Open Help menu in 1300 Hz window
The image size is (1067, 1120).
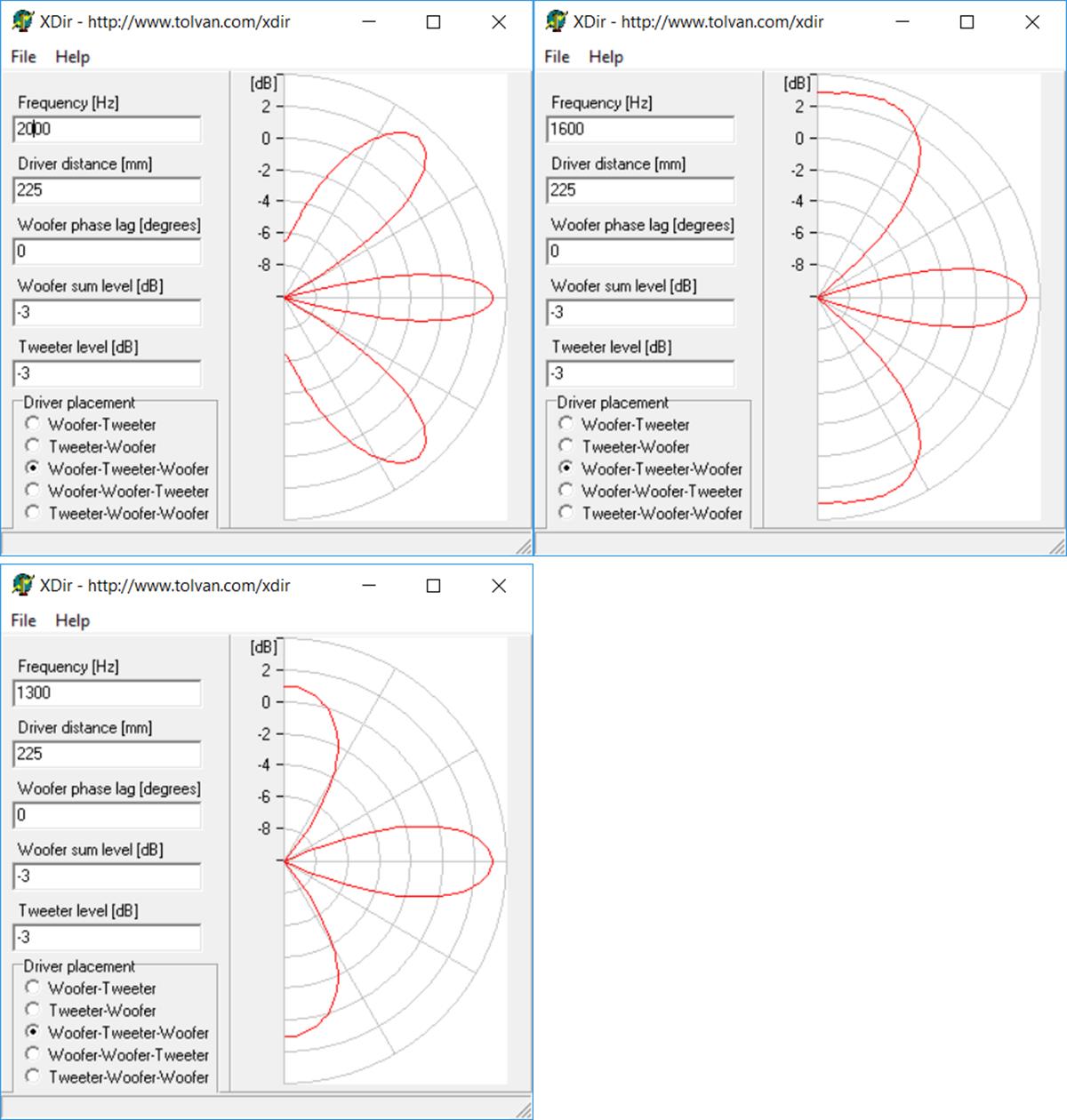[x=72, y=620]
